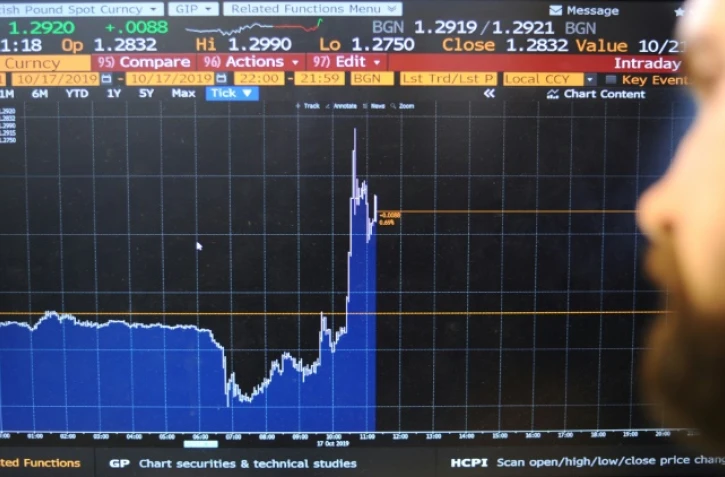Click the start date calendar icon

pos(106,79)
